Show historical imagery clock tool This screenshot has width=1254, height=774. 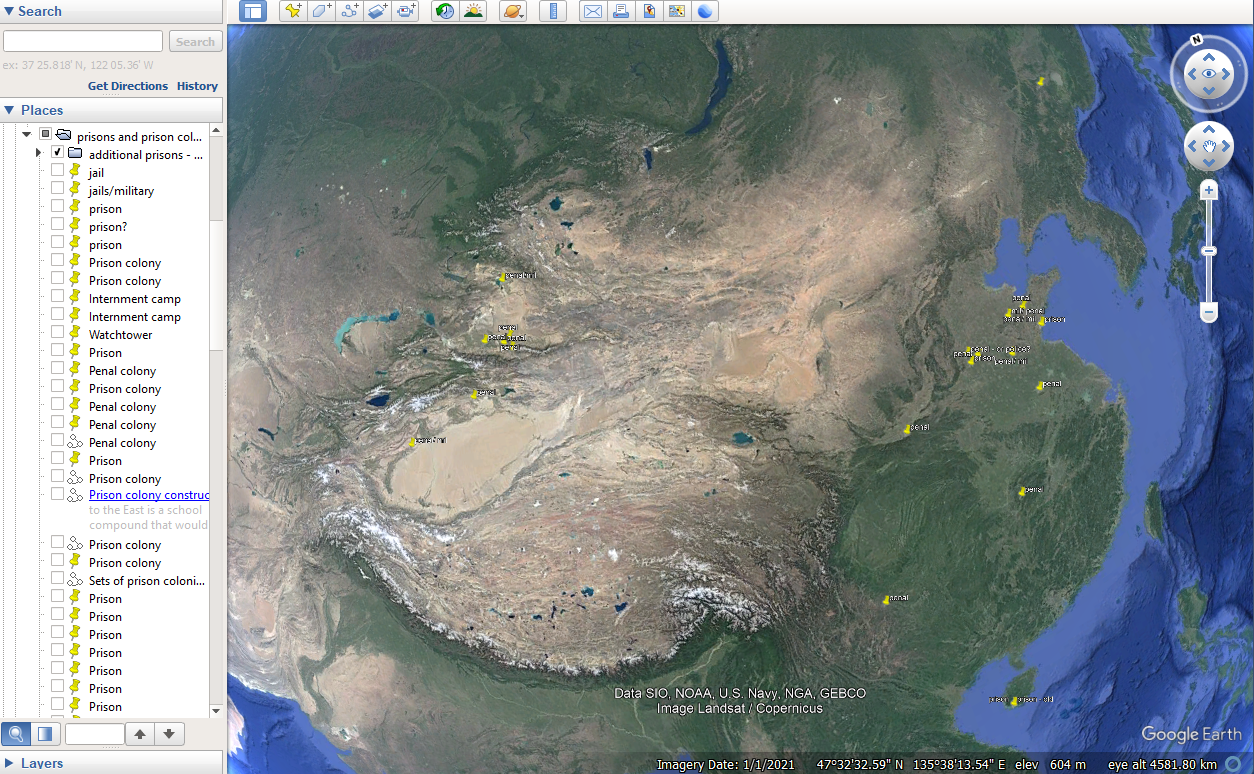click(444, 11)
